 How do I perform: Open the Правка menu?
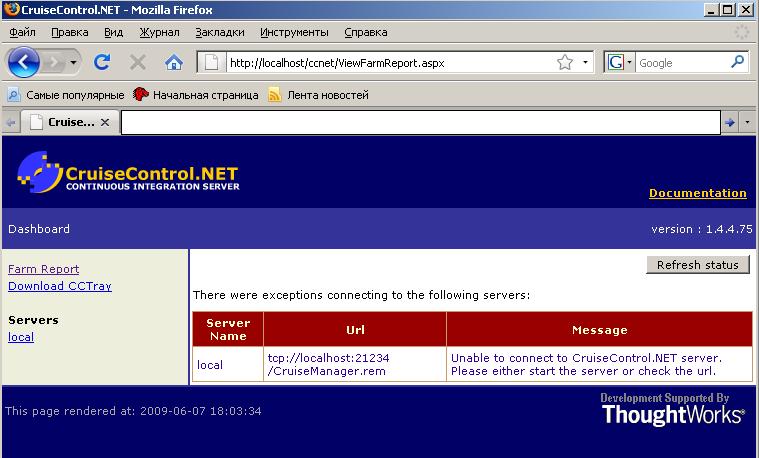[70, 32]
